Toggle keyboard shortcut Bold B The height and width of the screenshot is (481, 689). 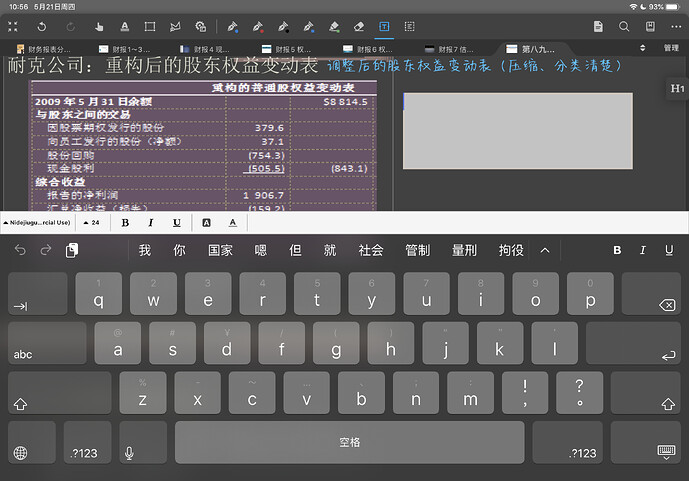coord(617,250)
